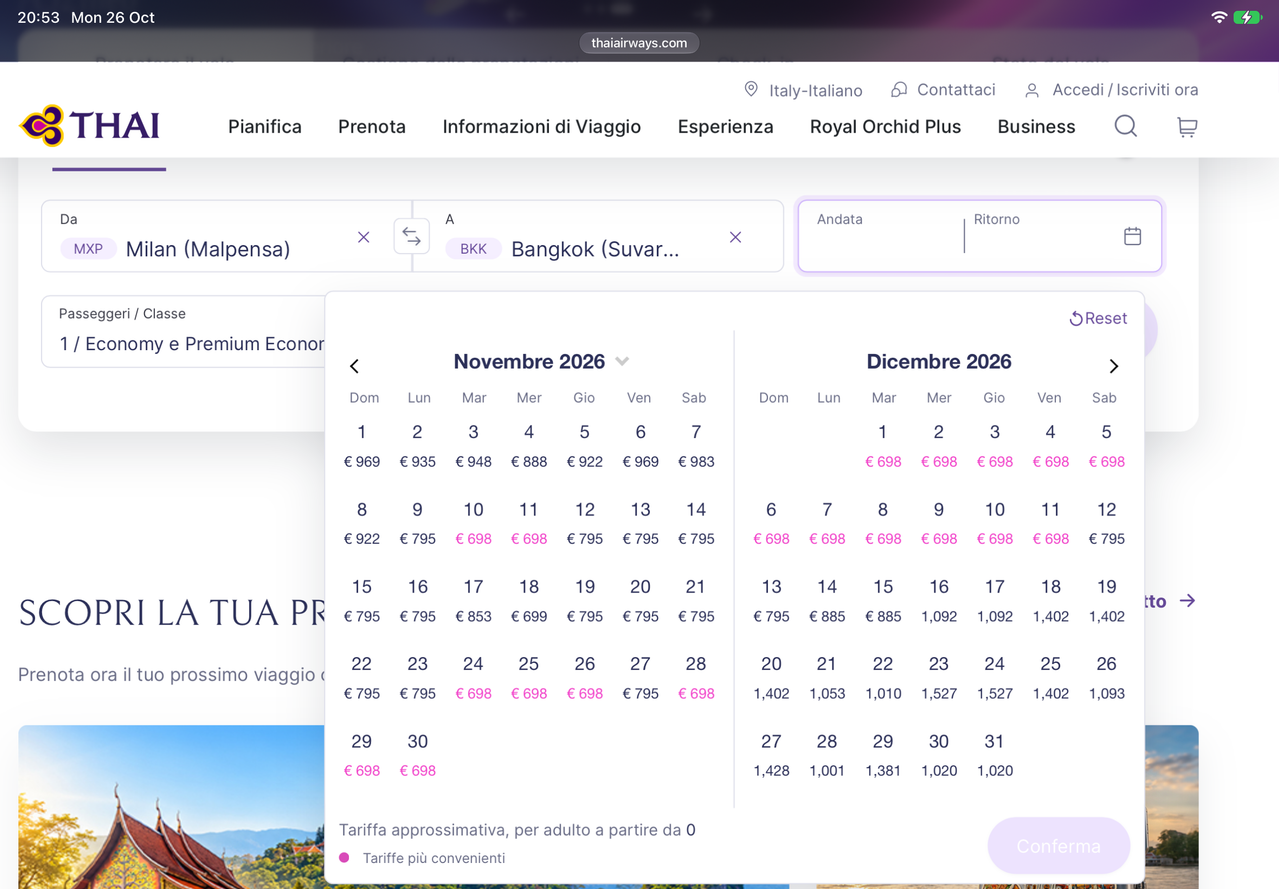Pick December 21 priced 1,053
Image resolution: width=1279 pixels, height=889 pixels.
[x=827, y=677]
